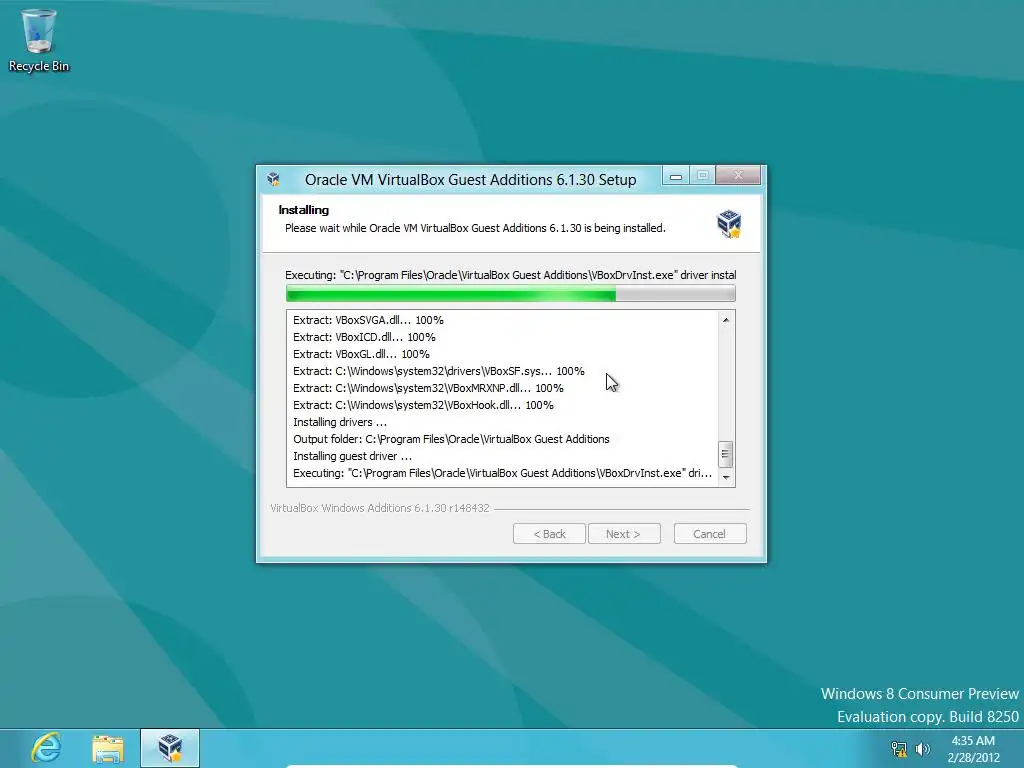Click the 'Please wait while Oracle VM VirtualBox' message

coord(475,228)
